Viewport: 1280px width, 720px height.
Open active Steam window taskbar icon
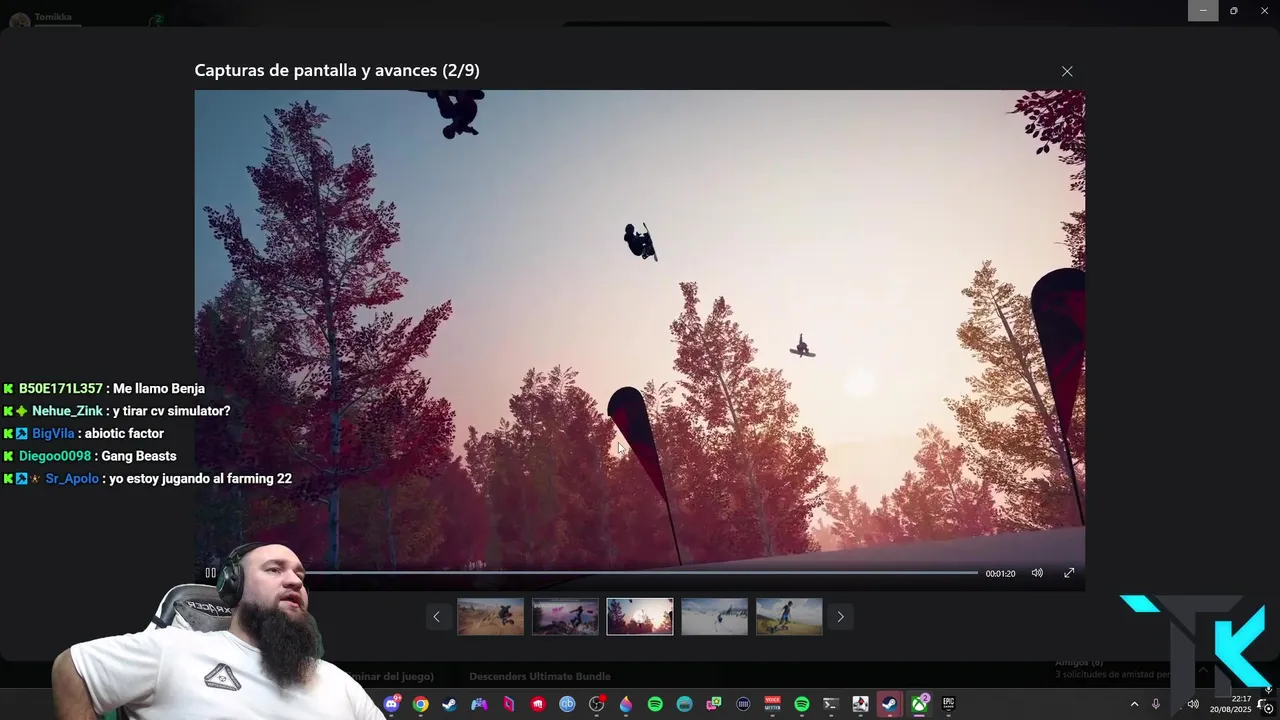(889, 704)
